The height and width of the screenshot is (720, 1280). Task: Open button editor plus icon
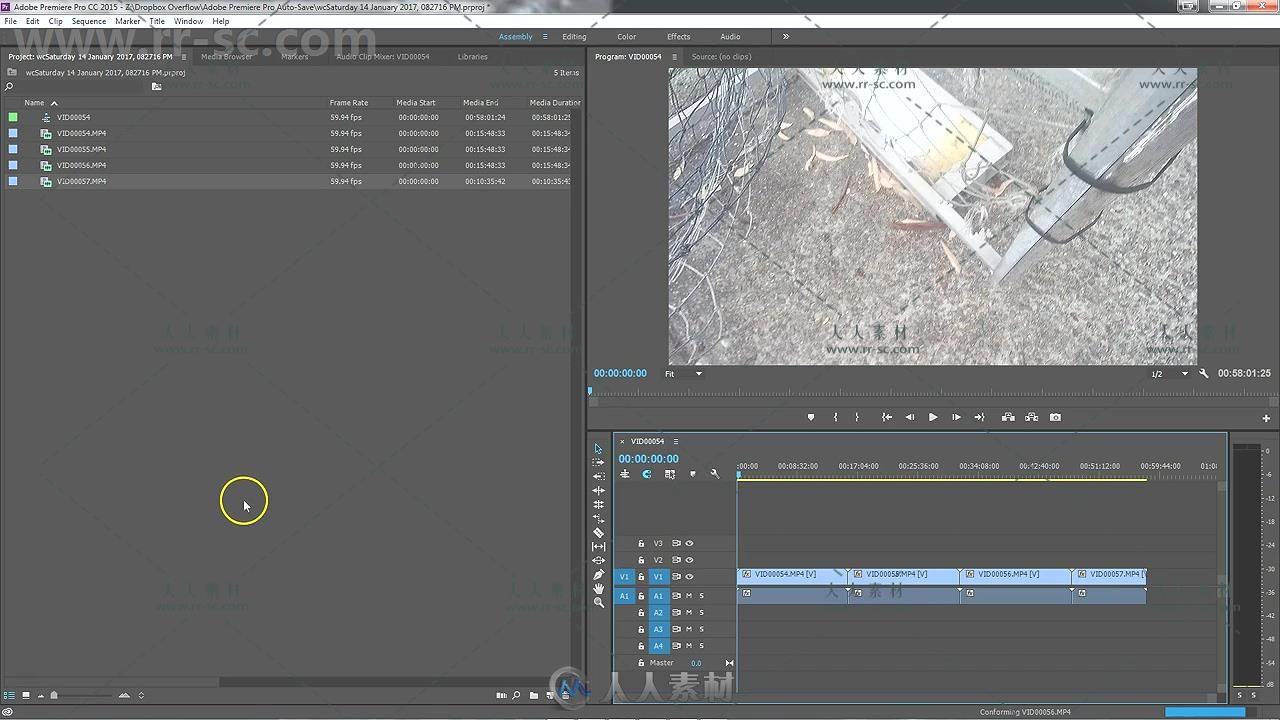(1266, 418)
